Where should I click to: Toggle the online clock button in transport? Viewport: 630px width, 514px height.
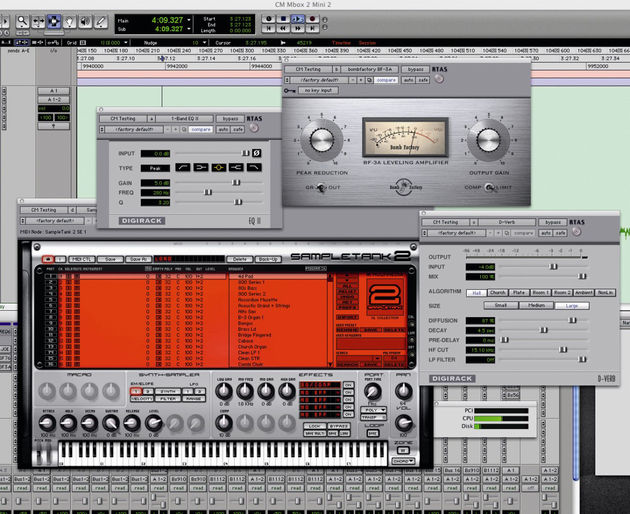click(x=268, y=19)
